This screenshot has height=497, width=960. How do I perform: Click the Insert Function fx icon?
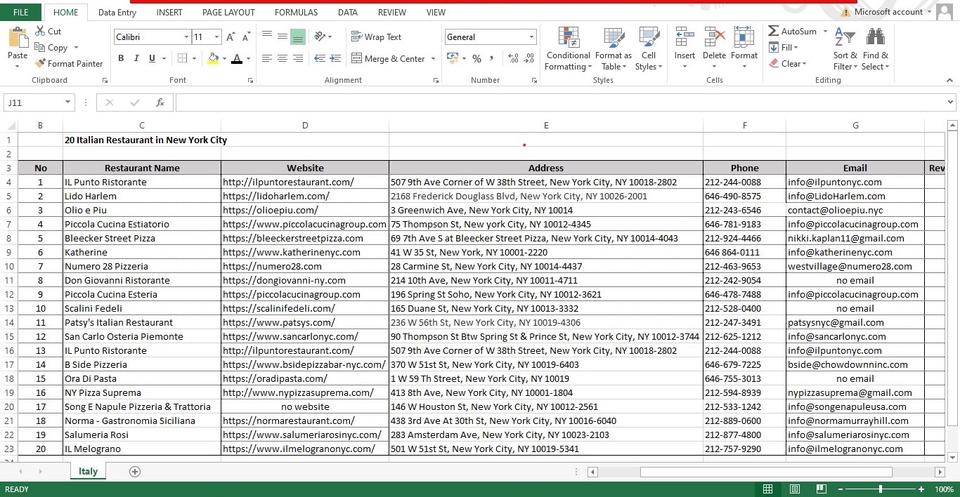point(160,103)
